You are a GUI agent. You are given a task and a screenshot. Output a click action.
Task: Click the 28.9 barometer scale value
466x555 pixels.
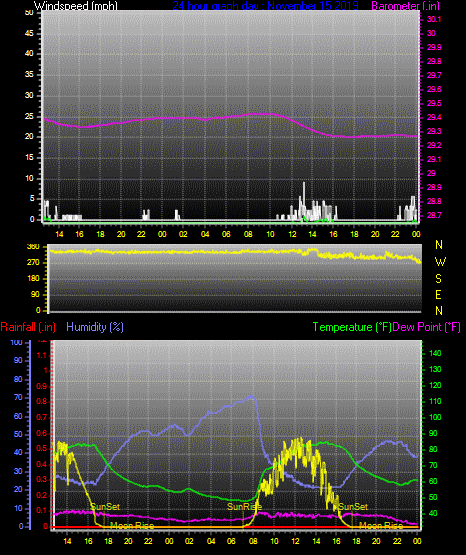434,187
